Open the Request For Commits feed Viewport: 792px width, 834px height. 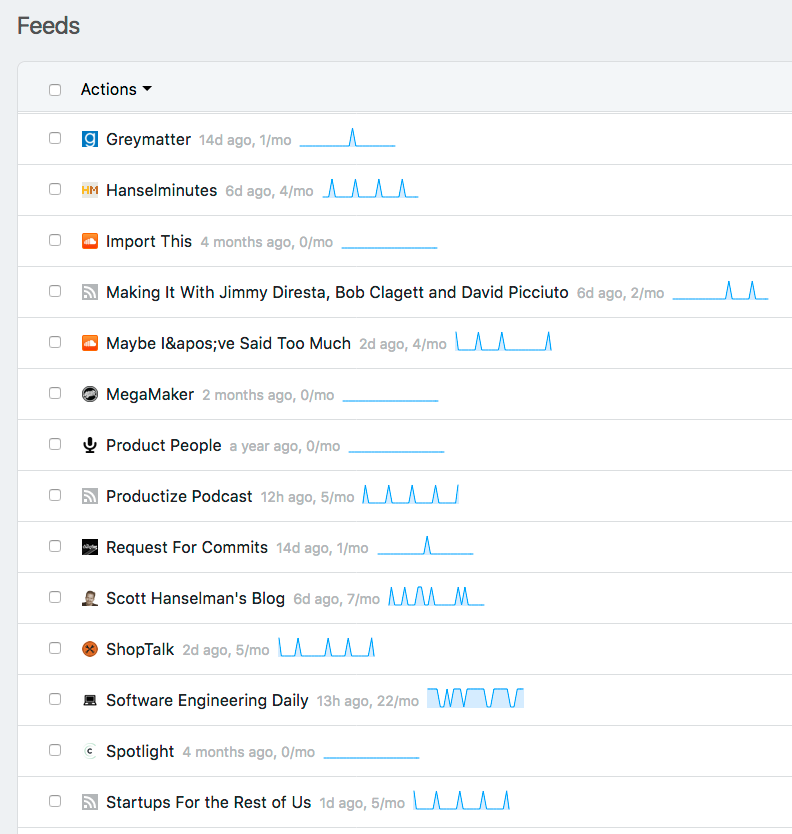pos(187,547)
